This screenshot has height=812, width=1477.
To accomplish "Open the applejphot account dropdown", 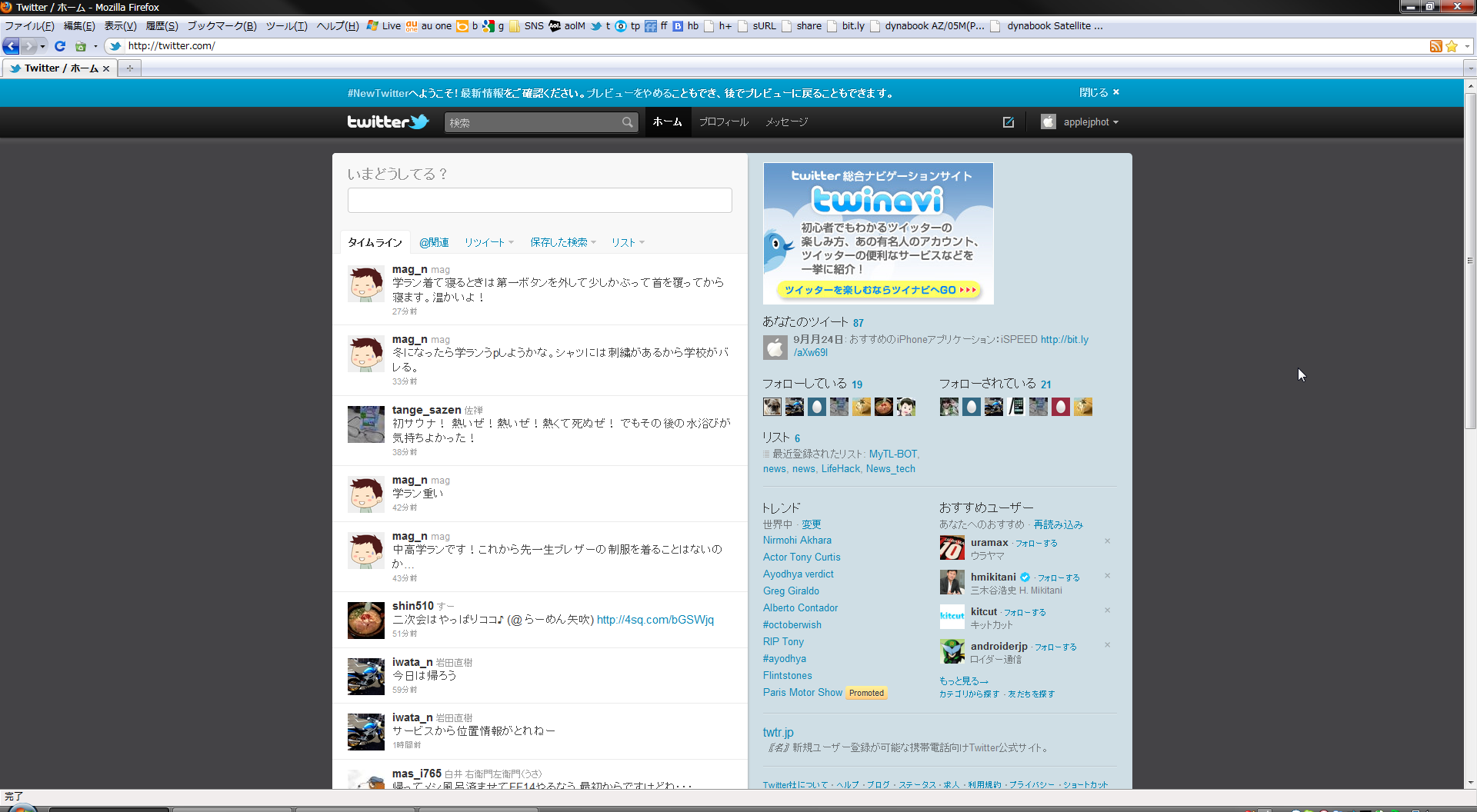I will 1080,121.
